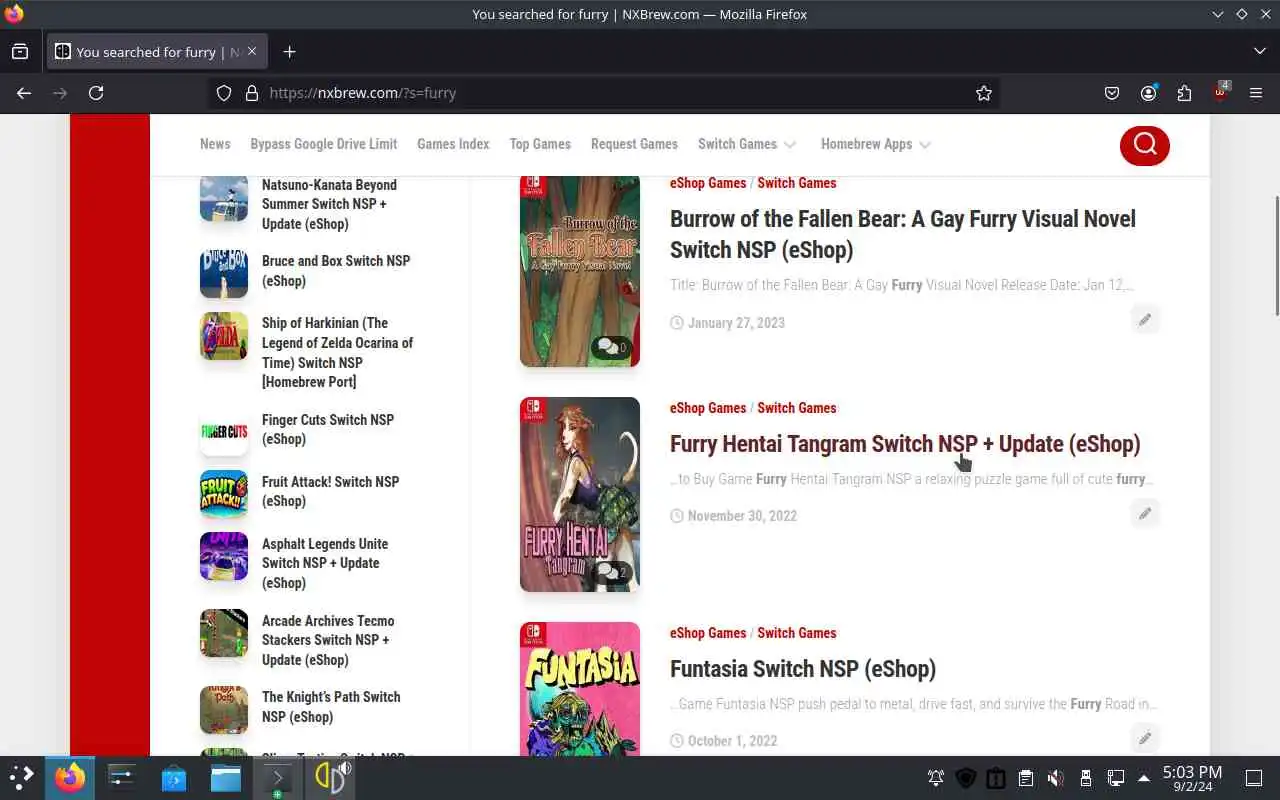Expand Switch Games menu

tap(747, 144)
